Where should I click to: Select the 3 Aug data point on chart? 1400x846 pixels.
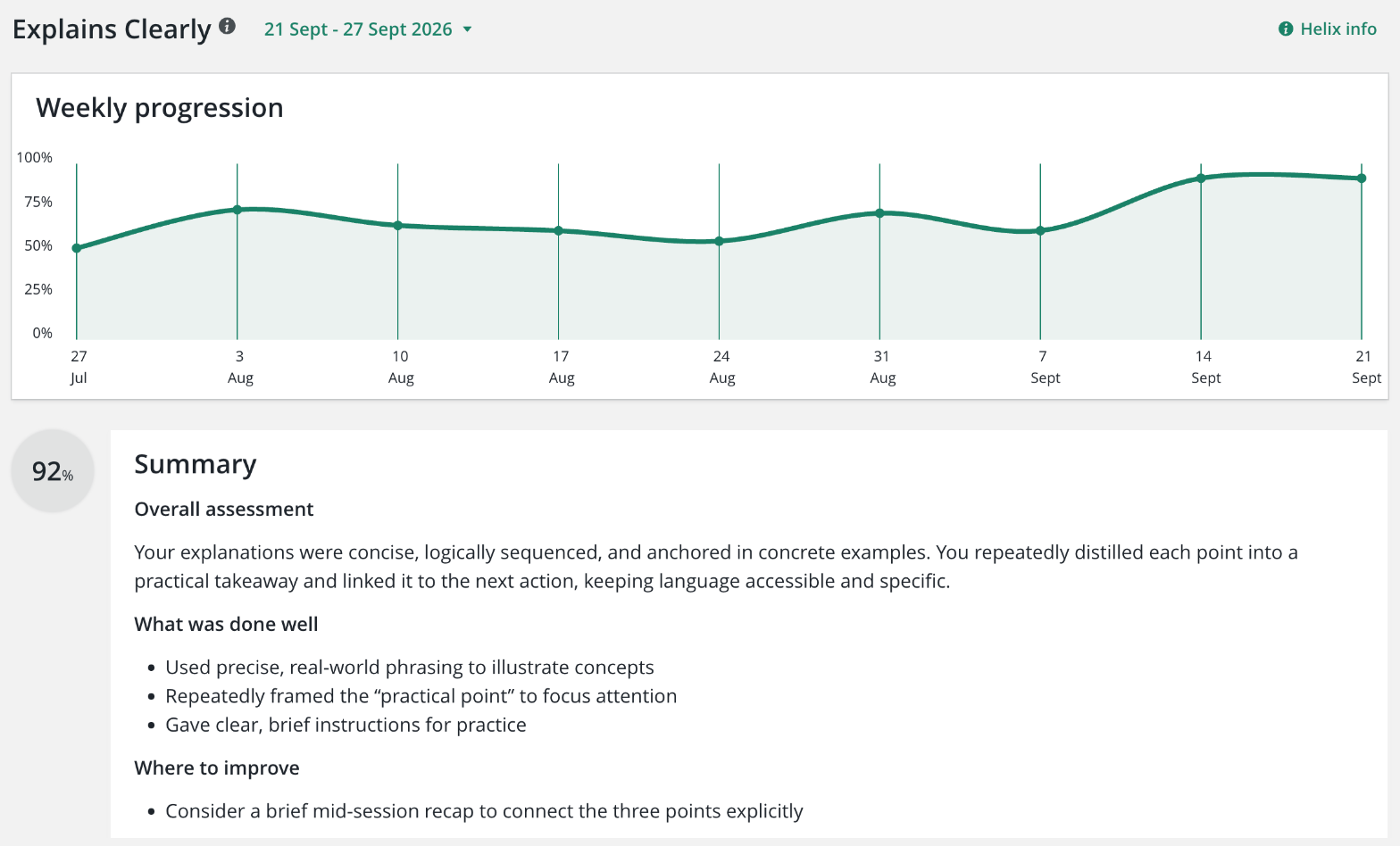pyautogui.click(x=237, y=210)
